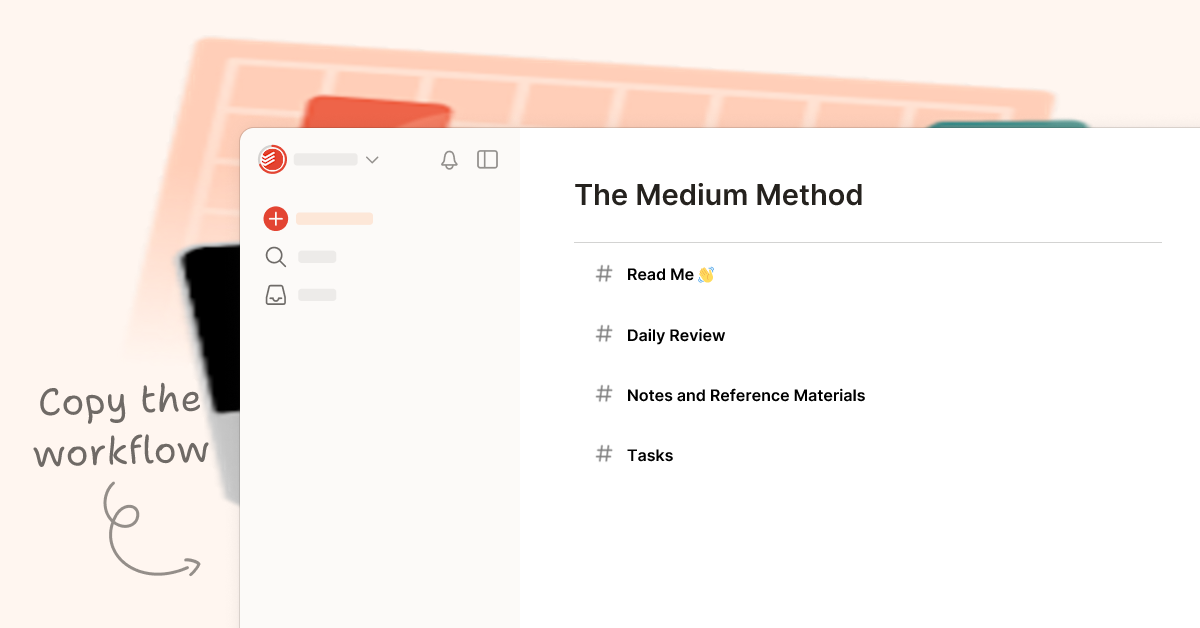The width and height of the screenshot is (1200, 628).
Task: Expand the workspace switcher chevron
Action: pos(372,160)
